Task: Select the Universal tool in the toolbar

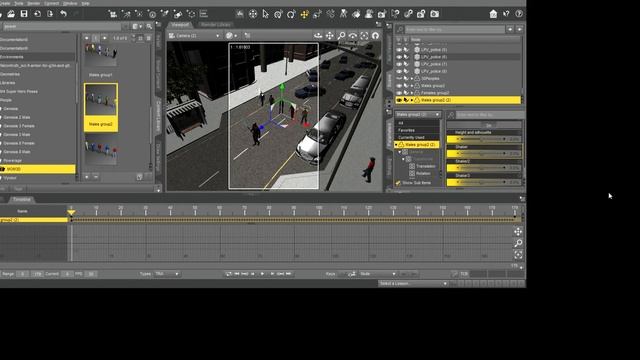Action: (253, 14)
